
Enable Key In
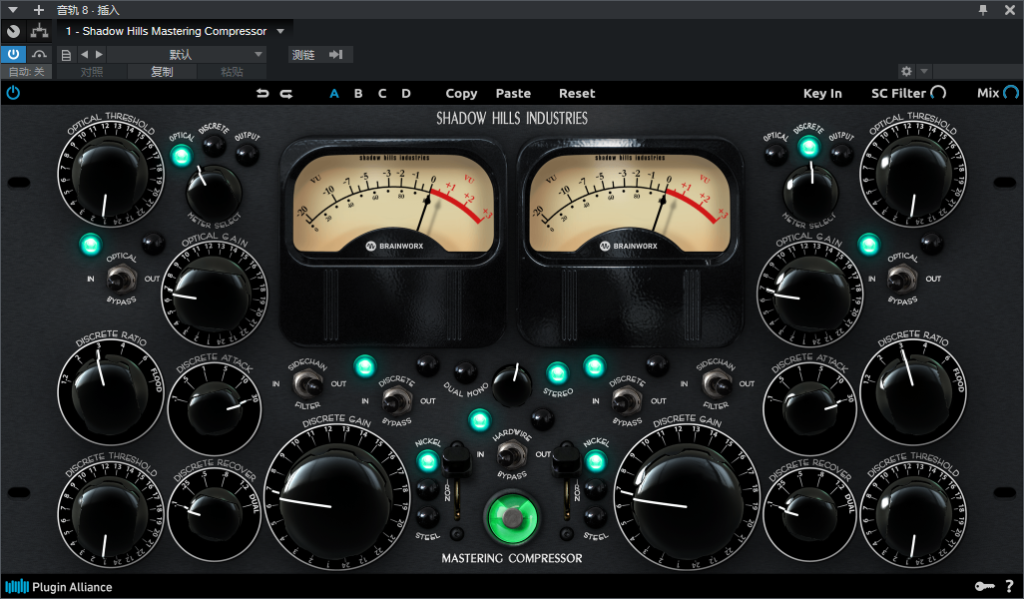pos(822,93)
